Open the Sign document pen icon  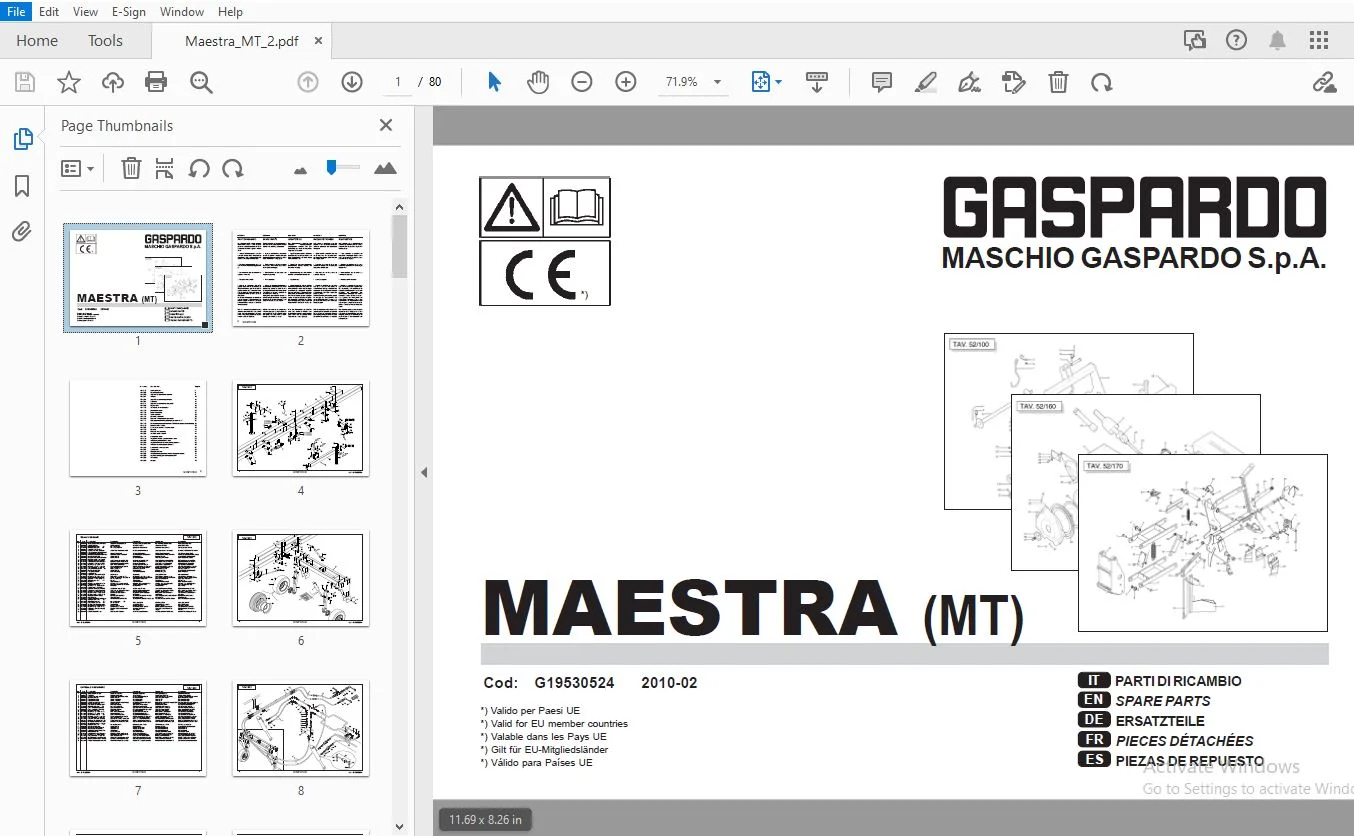coord(969,82)
